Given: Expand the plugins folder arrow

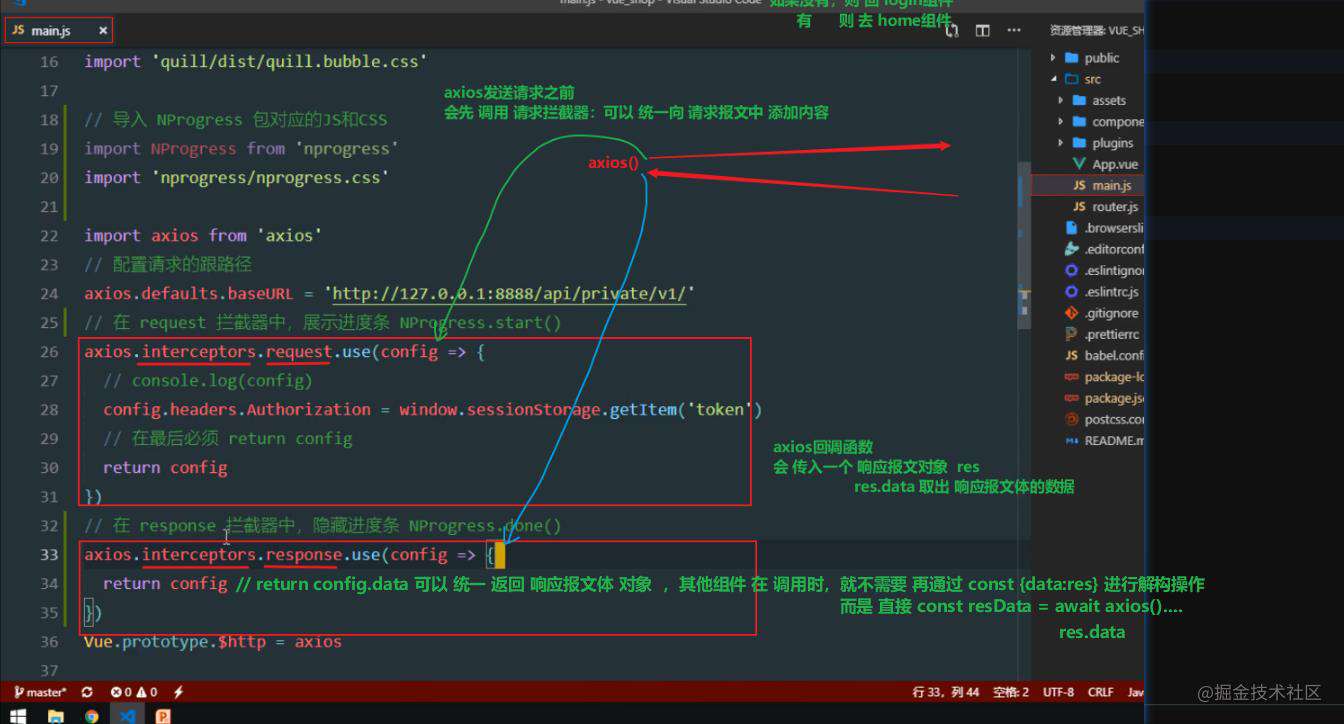Looking at the screenshot, I should click(x=1061, y=143).
